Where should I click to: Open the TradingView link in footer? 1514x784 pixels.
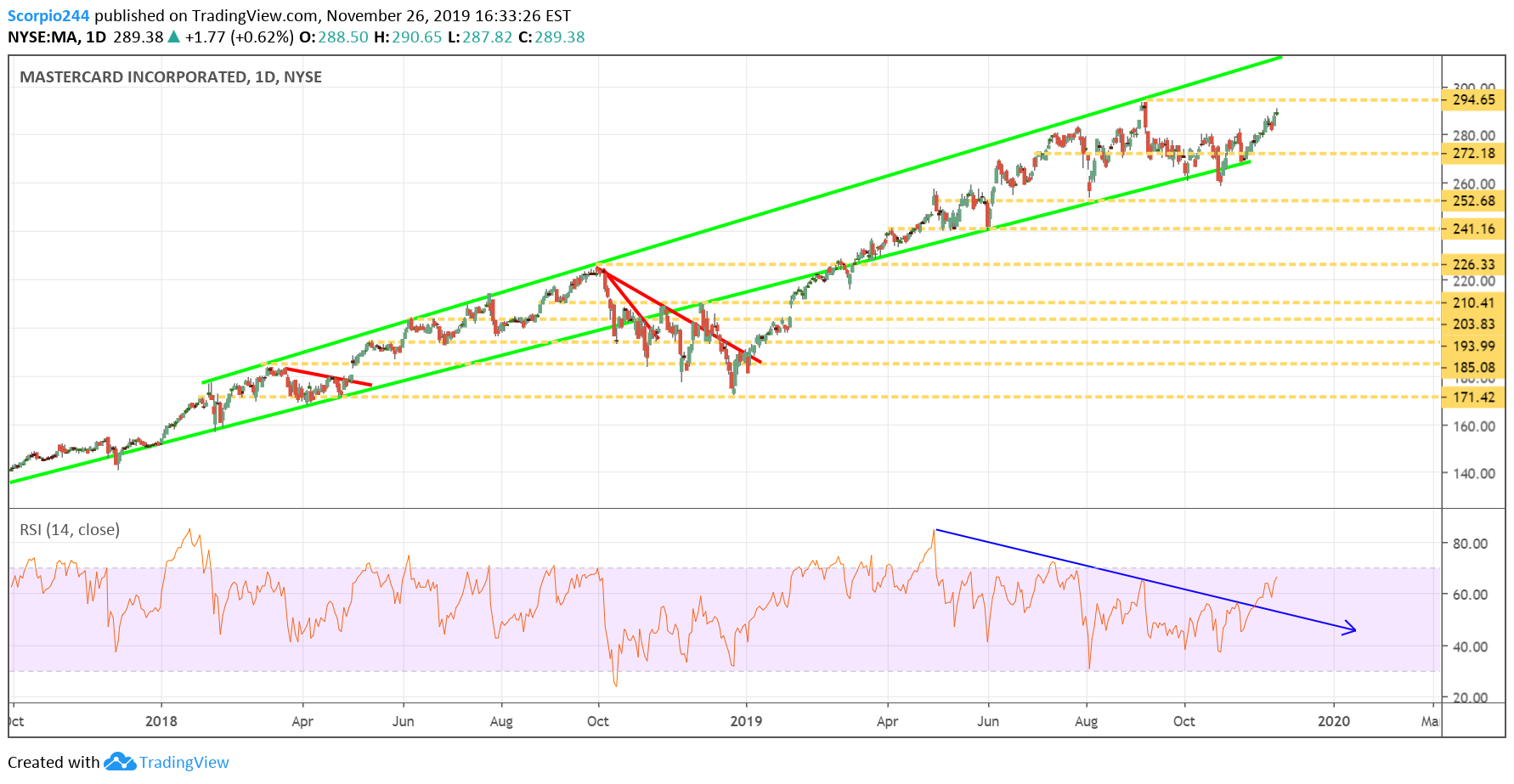[x=184, y=763]
